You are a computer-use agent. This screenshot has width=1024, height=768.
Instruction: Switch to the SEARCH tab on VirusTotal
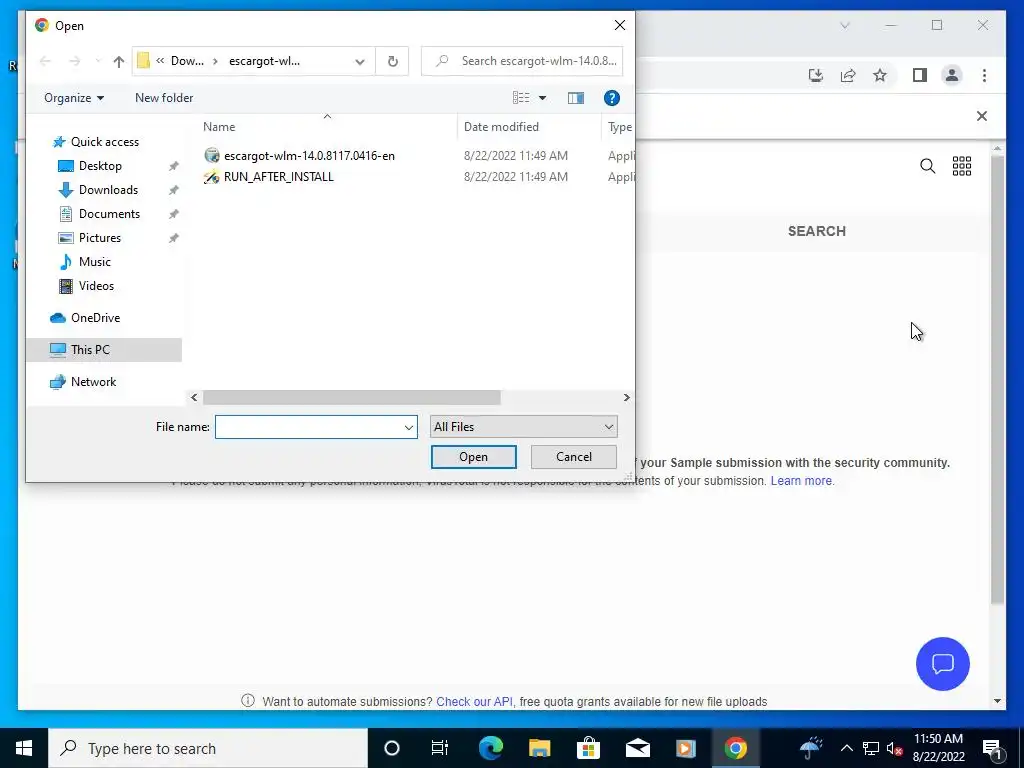pyautogui.click(x=816, y=231)
